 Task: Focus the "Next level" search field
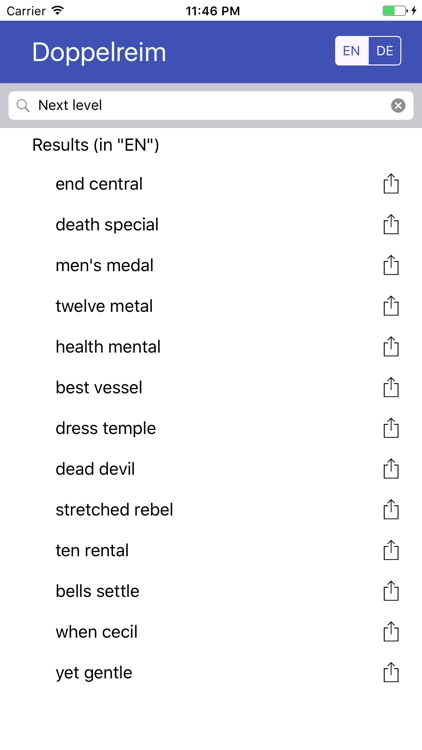pyautogui.click(x=211, y=105)
